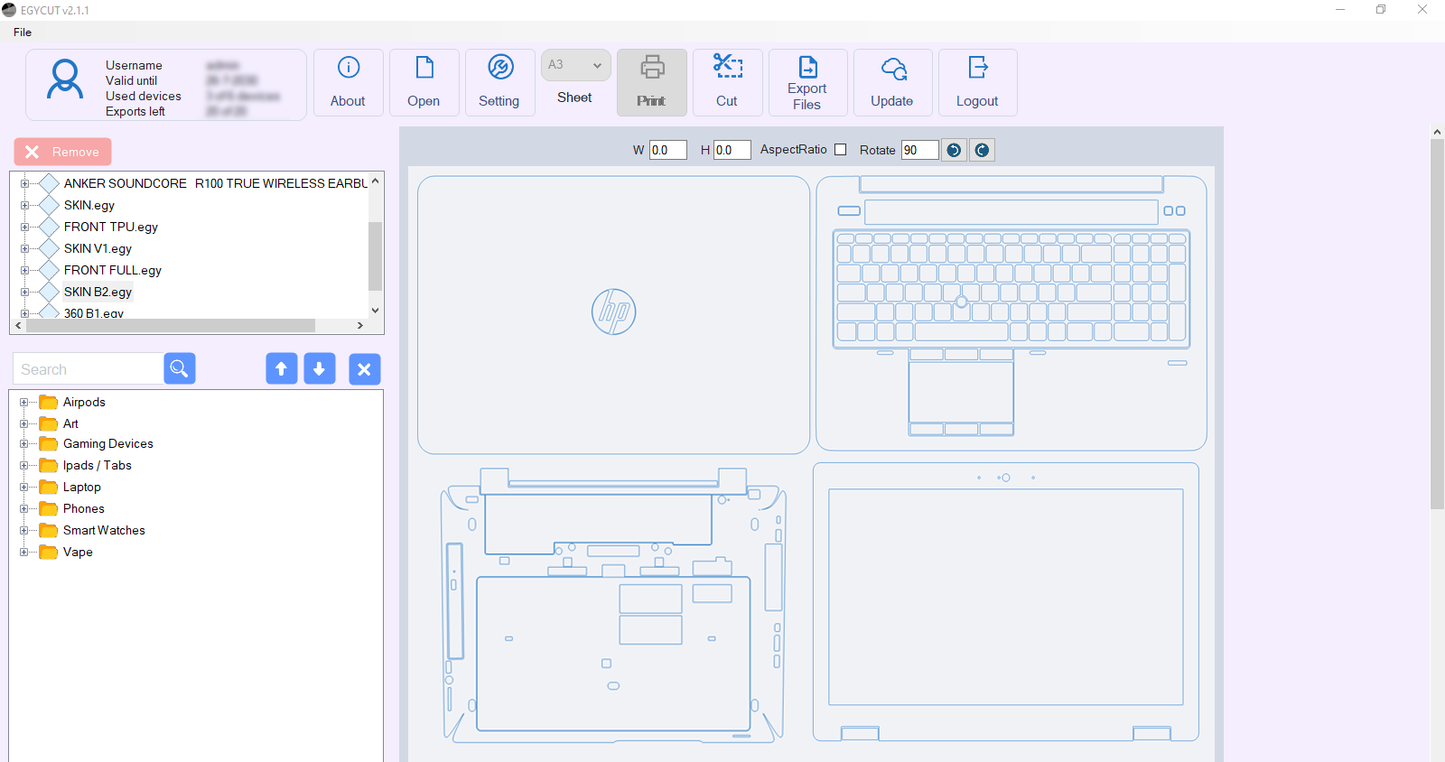The image size is (1445, 762).
Task: Click the Print toolbar button
Action: 652,83
